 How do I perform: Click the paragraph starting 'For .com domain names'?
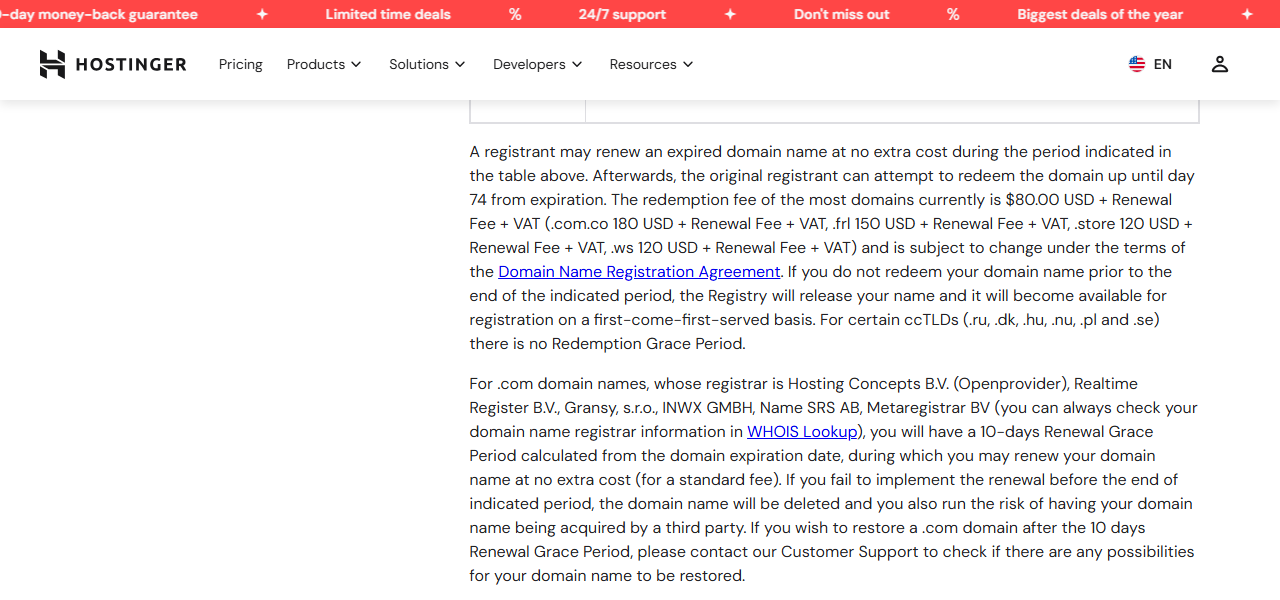pyautogui.click(x=833, y=480)
